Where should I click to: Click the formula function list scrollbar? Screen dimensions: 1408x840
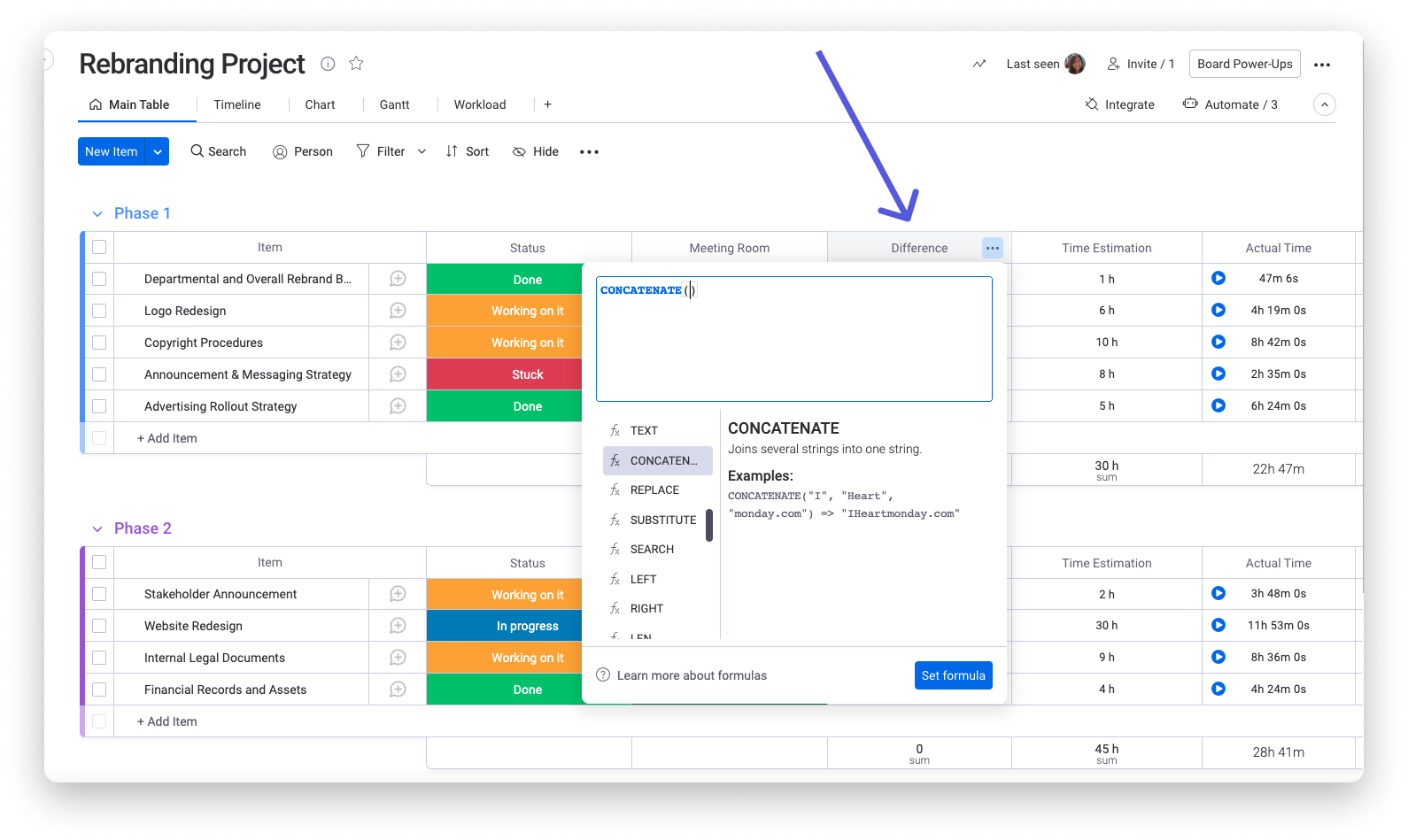[709, 525]
